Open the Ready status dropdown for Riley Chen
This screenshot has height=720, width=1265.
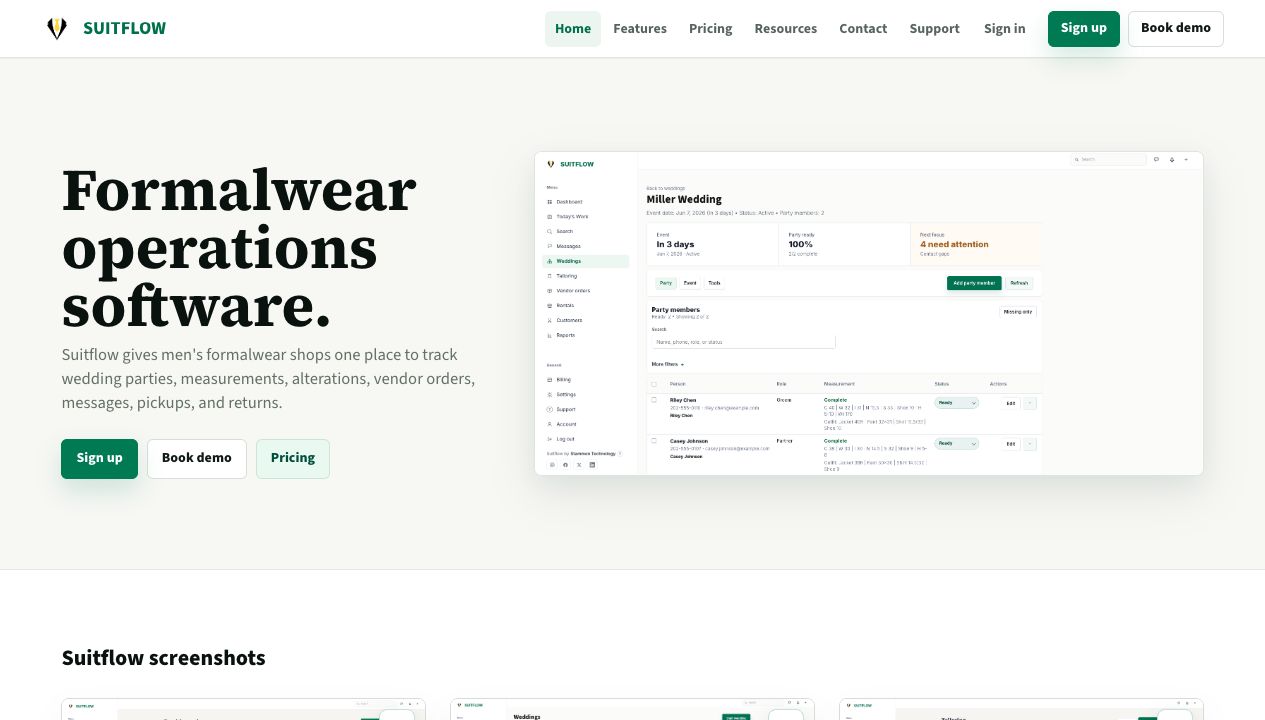click(956, 403)
